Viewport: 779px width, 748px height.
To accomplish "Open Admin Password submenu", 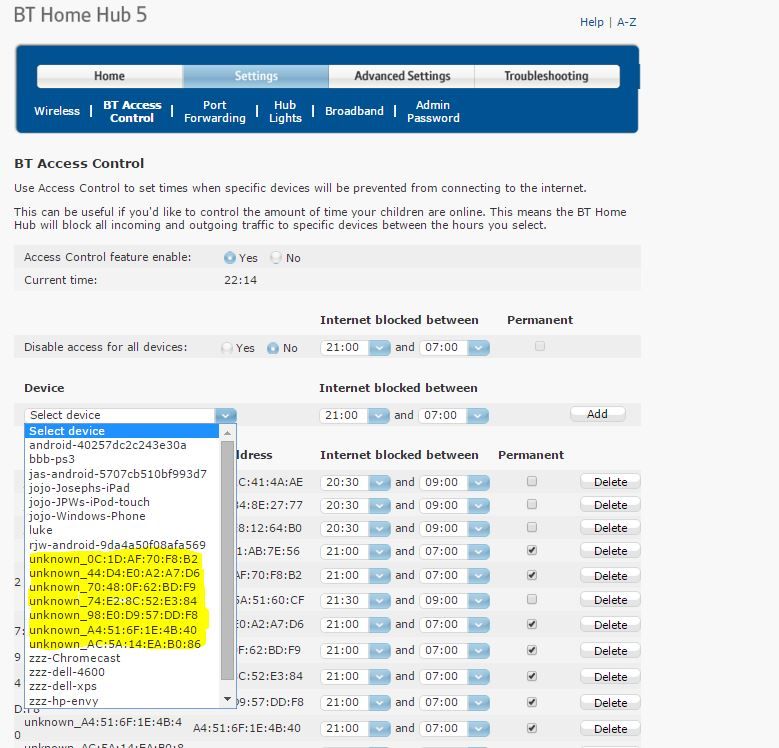I will (433, 111).
